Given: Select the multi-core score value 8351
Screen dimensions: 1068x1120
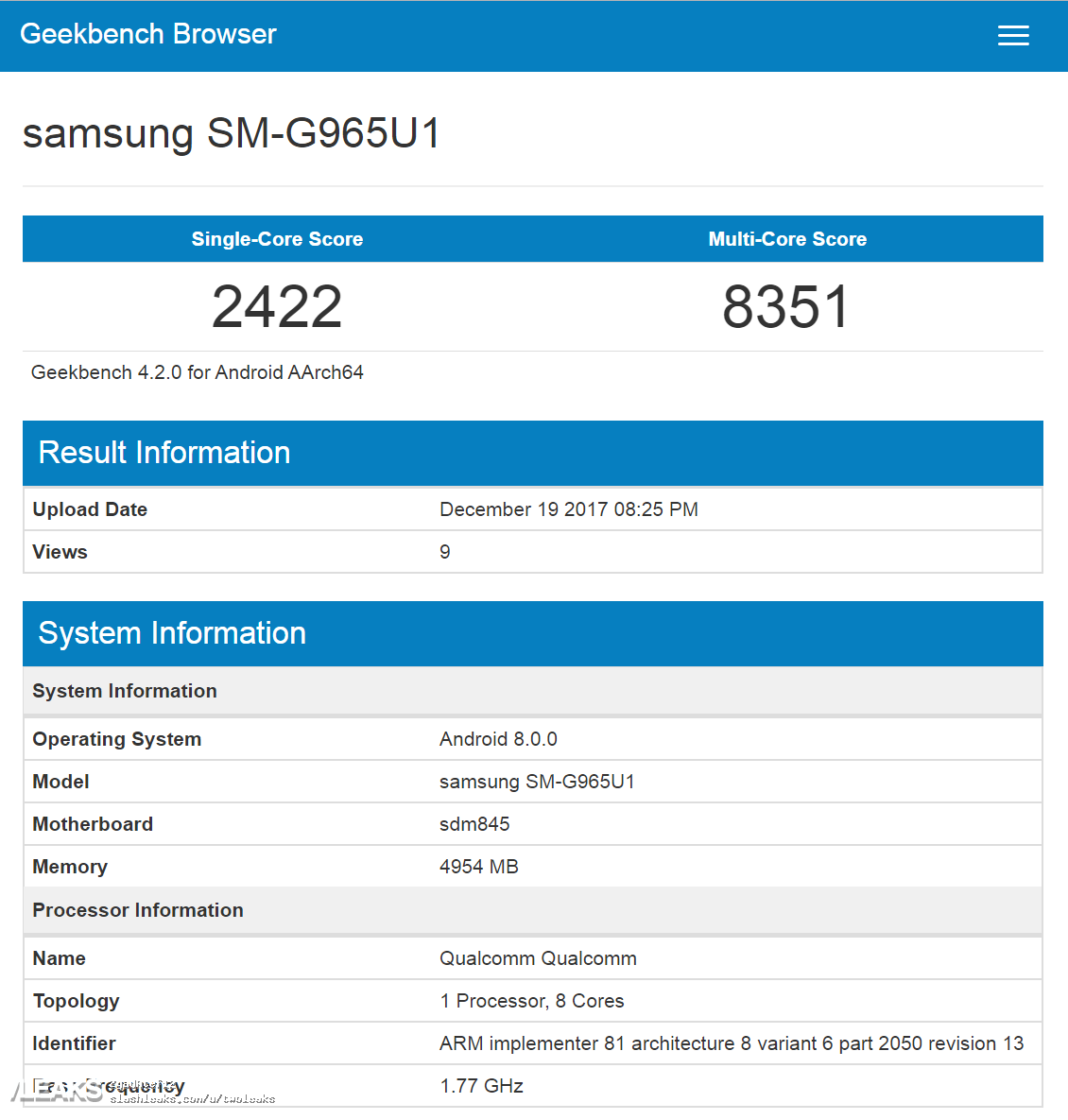Looking at the screenshot, I should click(786, 306).
